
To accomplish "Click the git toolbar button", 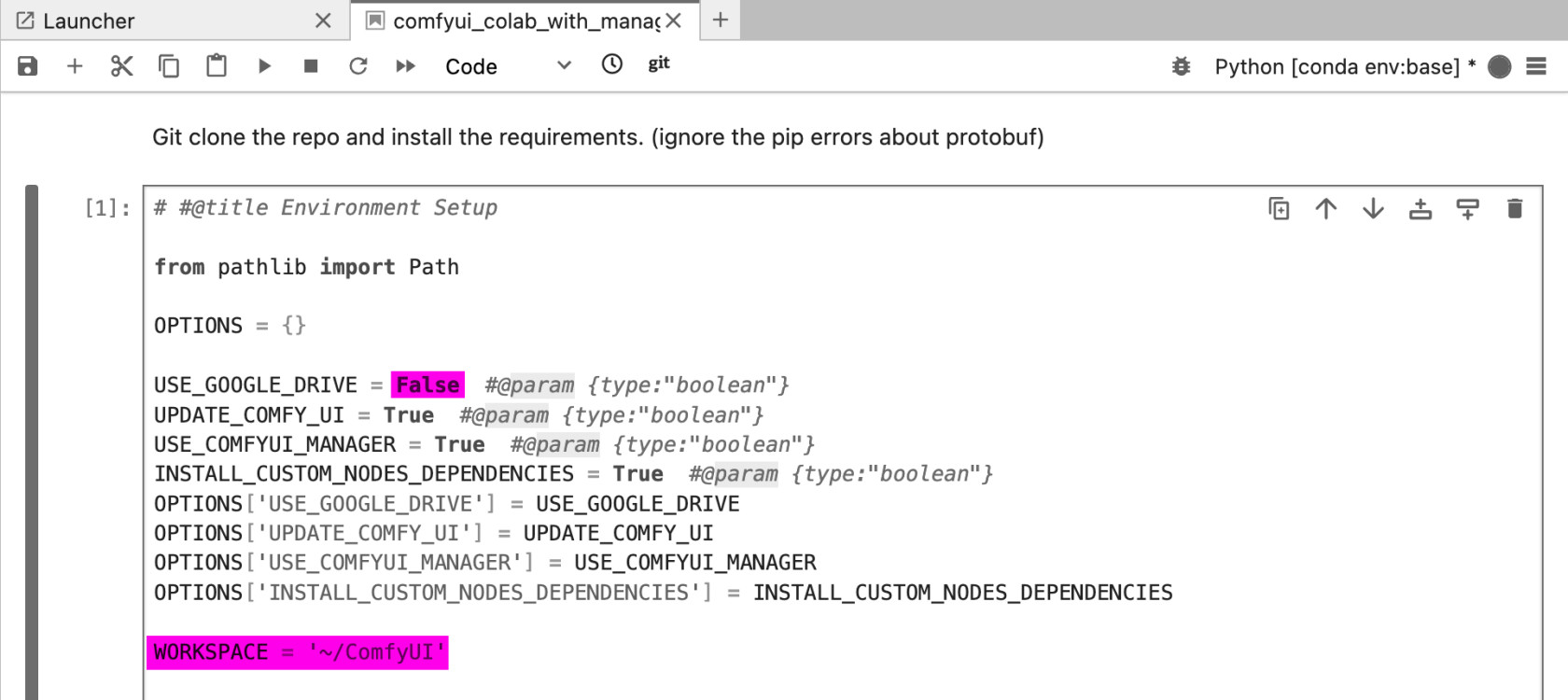I will point(659,63).
